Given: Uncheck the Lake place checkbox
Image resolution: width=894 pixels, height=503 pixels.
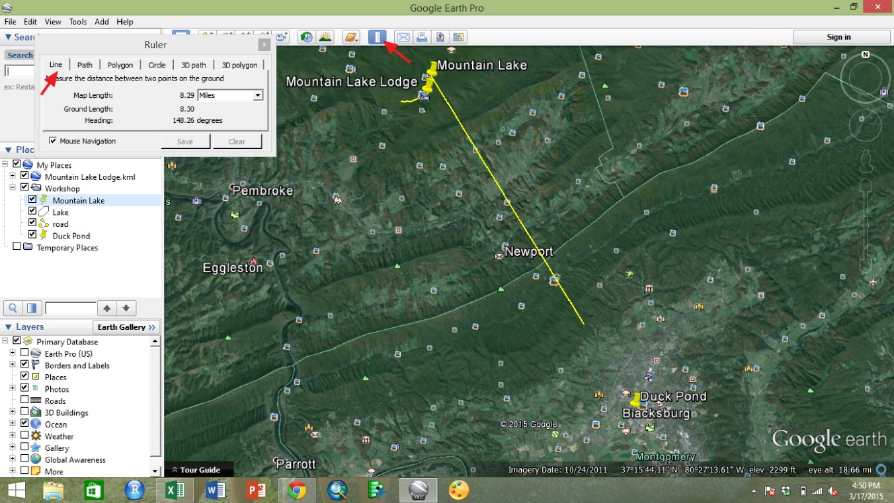Looking at the screenshot, I should tap(32, 211).
